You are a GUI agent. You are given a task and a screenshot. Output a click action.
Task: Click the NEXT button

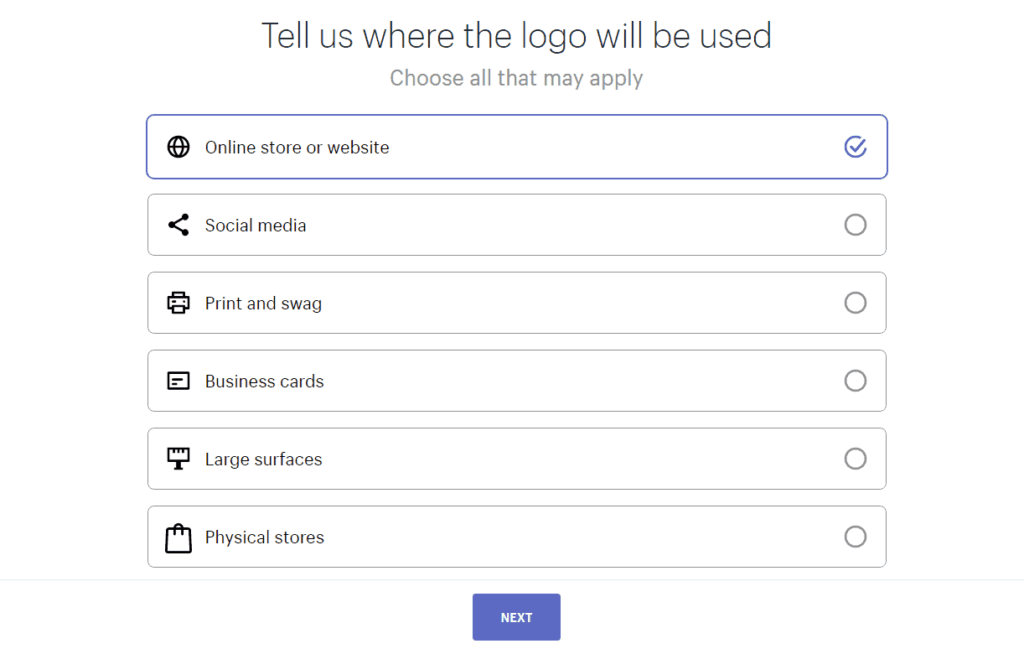[x=517, y=617]
